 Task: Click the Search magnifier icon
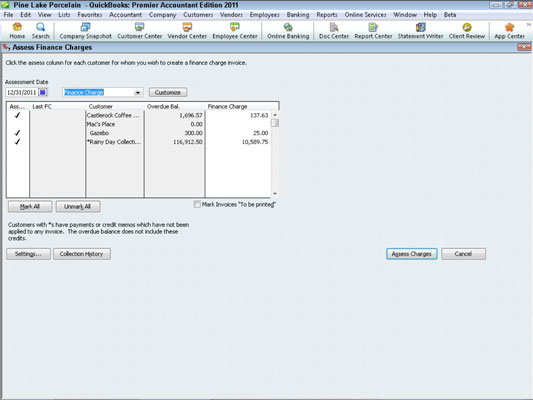40,28
